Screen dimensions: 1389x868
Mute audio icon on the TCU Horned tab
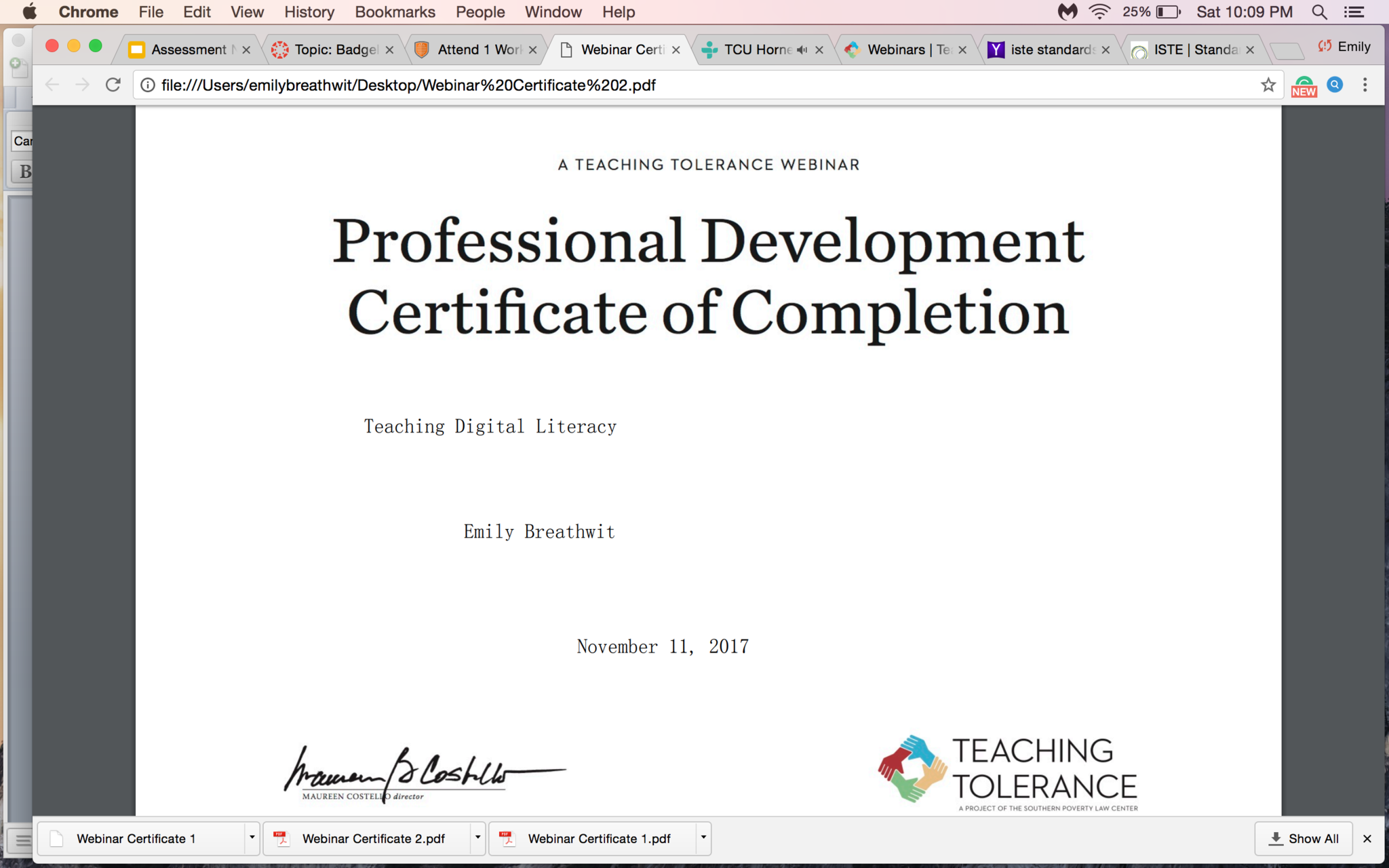coord(802,50)
